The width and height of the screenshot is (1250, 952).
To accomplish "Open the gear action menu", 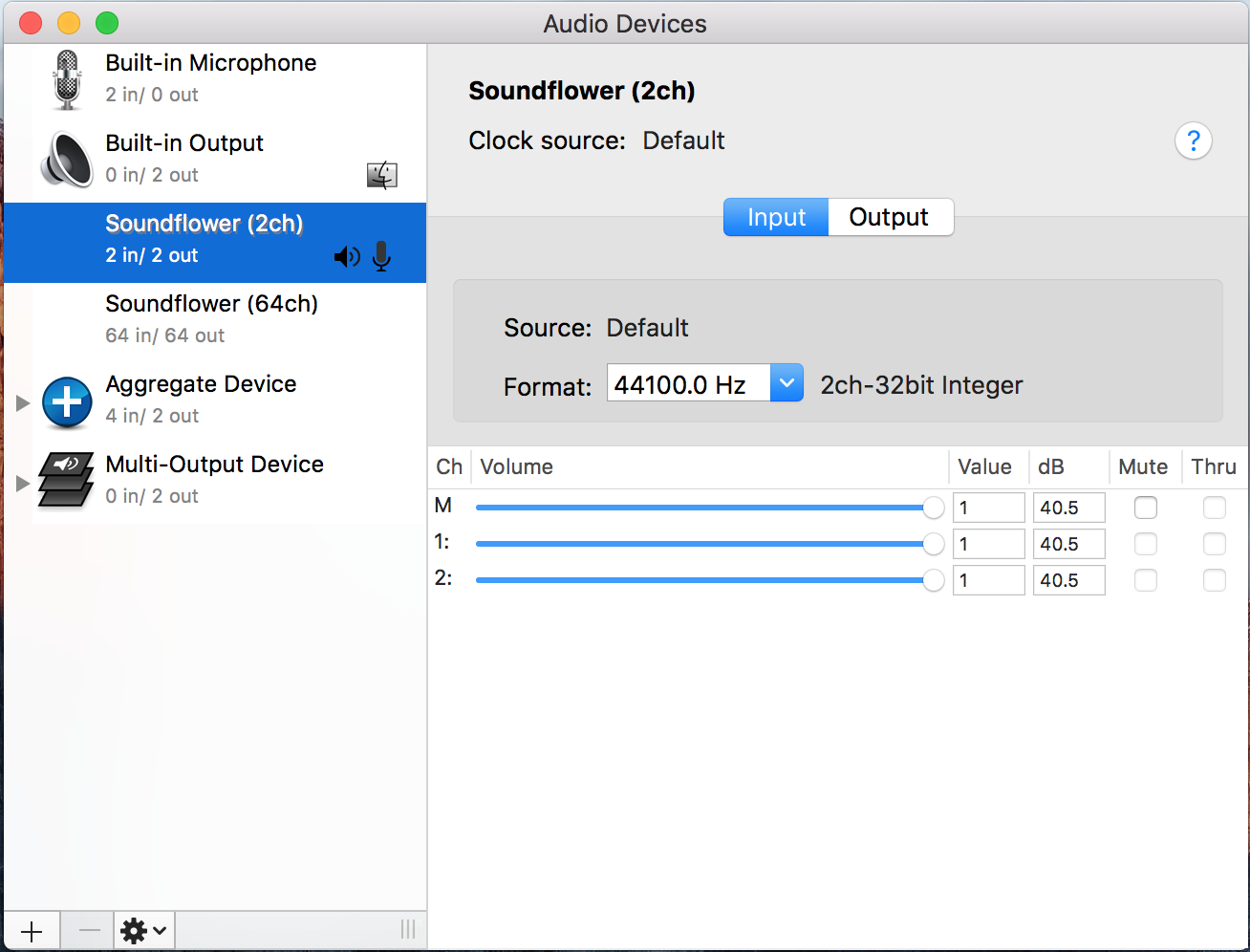I will (x=144, y=931).
